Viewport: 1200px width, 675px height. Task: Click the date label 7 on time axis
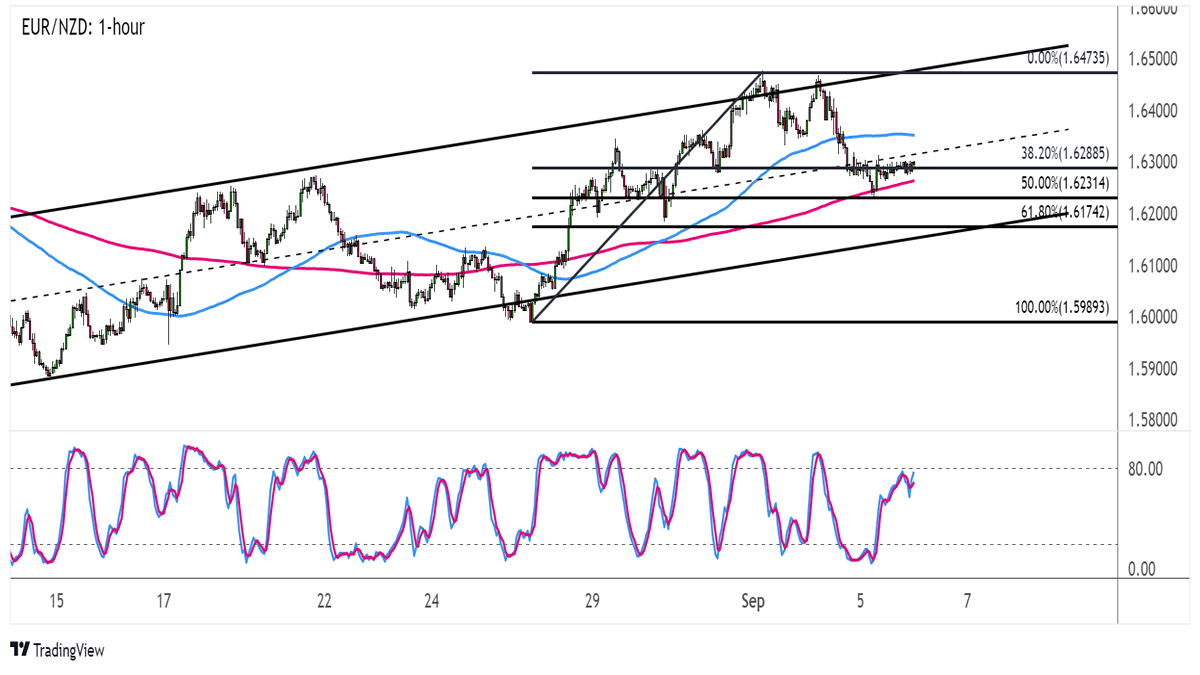pyautogui.click(x=967, y=601)
